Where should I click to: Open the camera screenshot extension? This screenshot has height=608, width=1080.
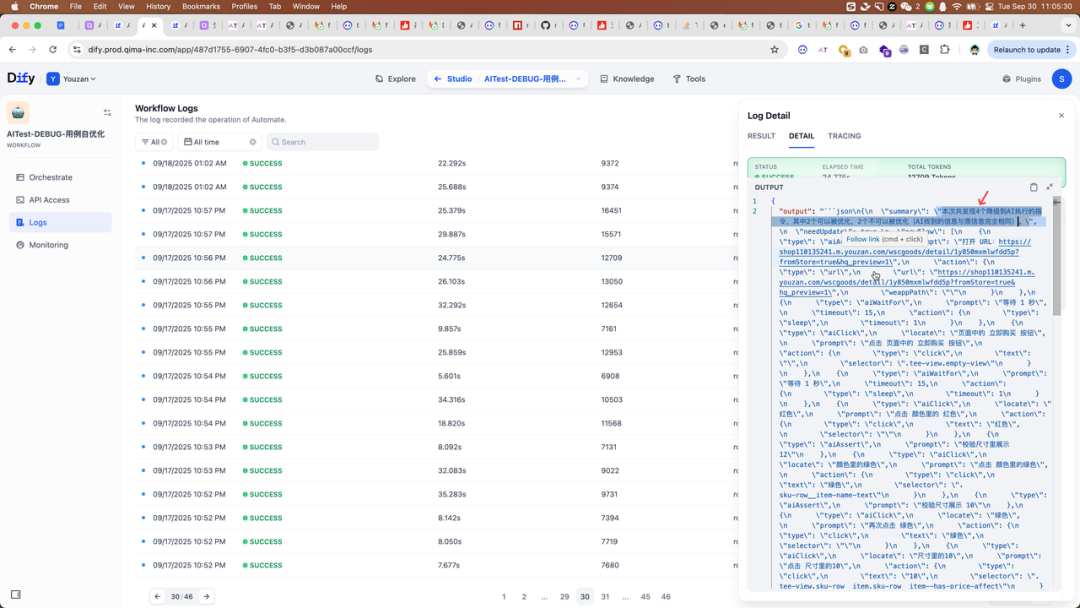(x=863, y=50)
